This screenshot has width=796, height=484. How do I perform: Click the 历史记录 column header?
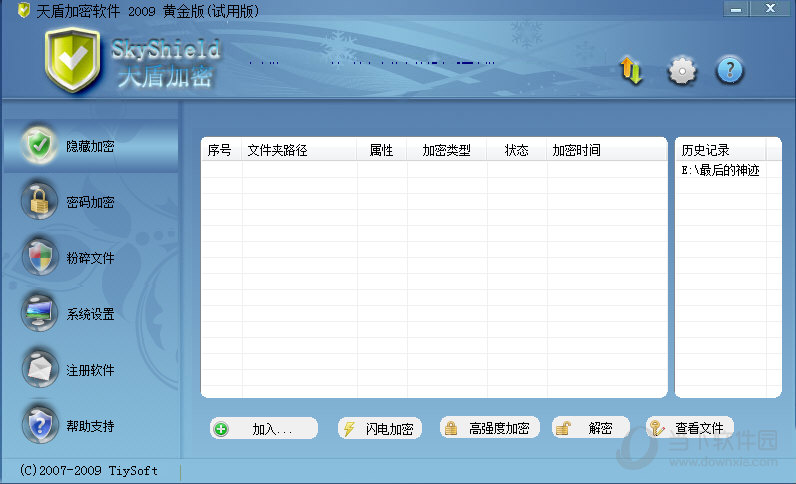[720, 150]
